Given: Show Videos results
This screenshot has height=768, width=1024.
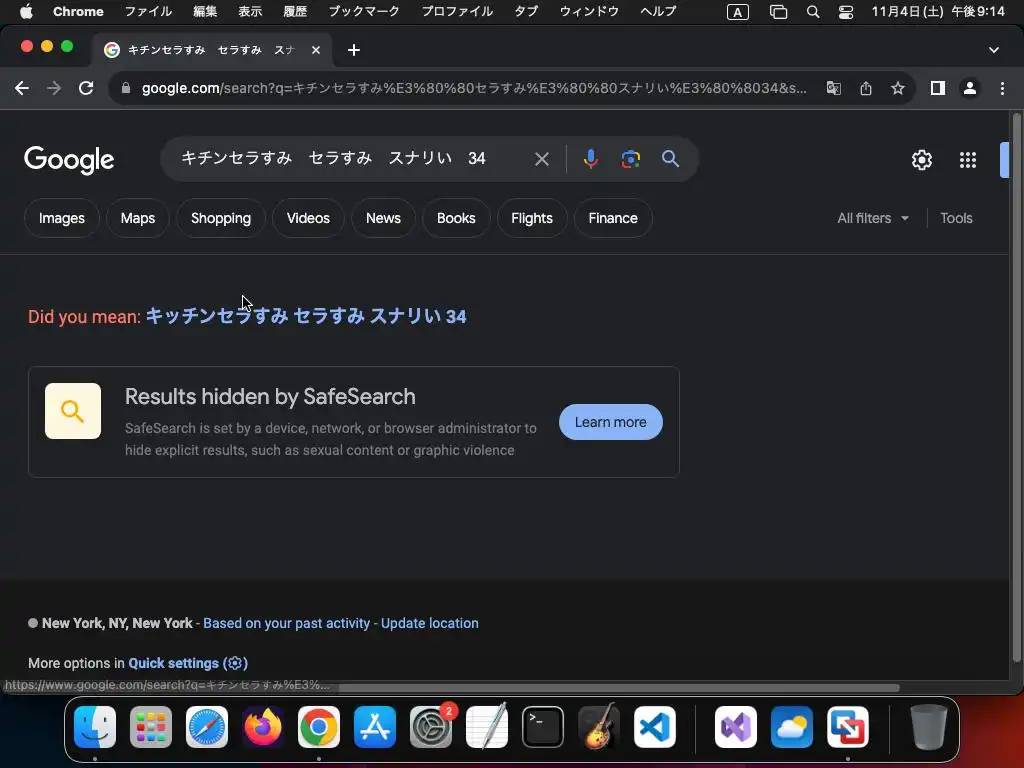Looking at the screenshot, I should (x=308, y=218).
